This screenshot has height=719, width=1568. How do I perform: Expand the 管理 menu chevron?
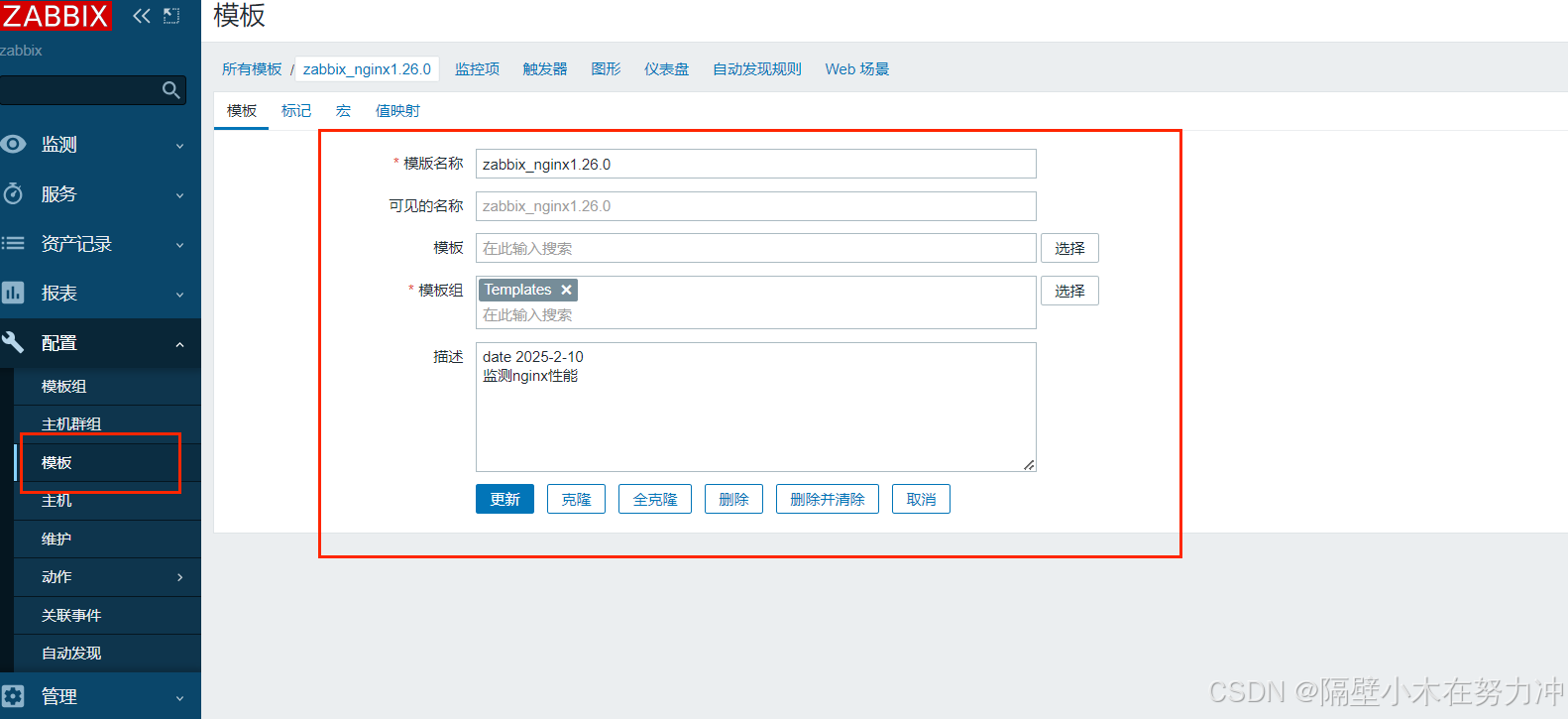pyautogui.click(x=179, y=698)
